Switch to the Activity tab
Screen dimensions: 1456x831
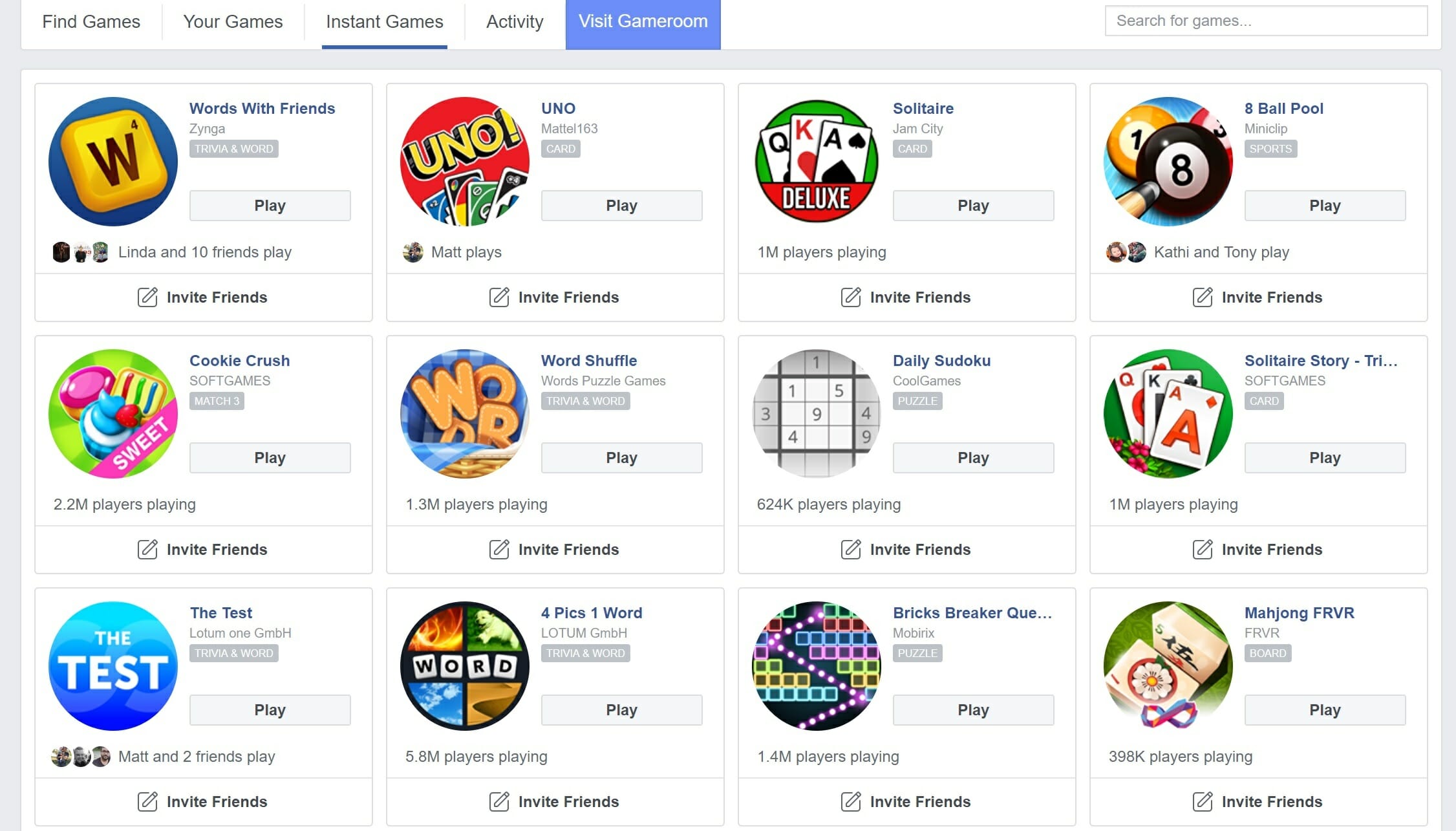pos(513,21)
